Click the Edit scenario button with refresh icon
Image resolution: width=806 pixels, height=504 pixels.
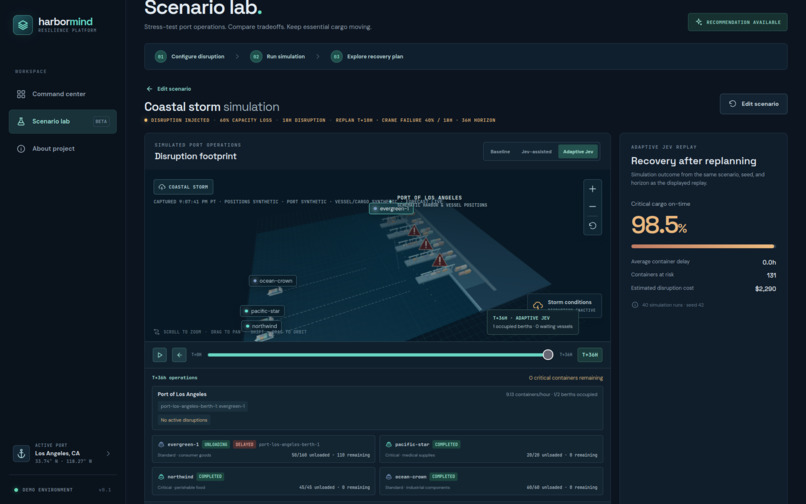click(x=753, y=104)
